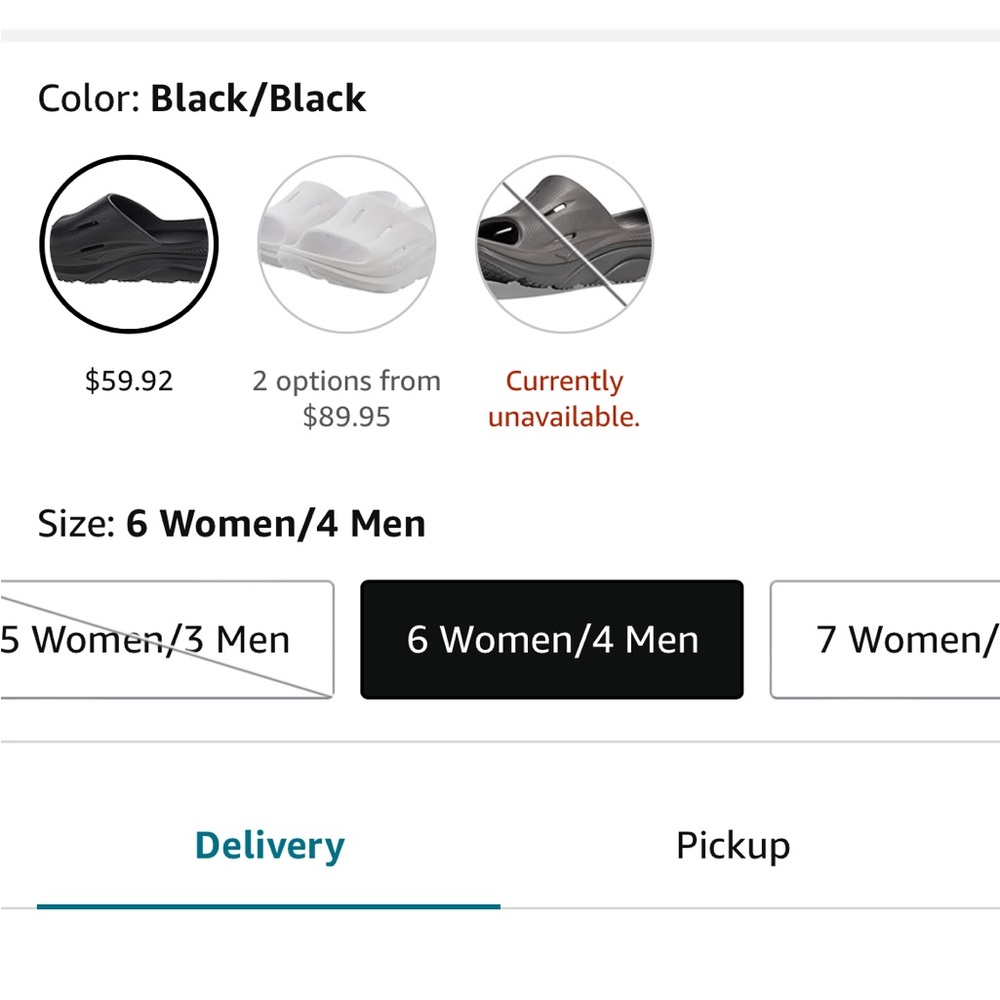Click the $59.92 price under black swatch
Viewport: 1000px width, 1000px height.
129,381
